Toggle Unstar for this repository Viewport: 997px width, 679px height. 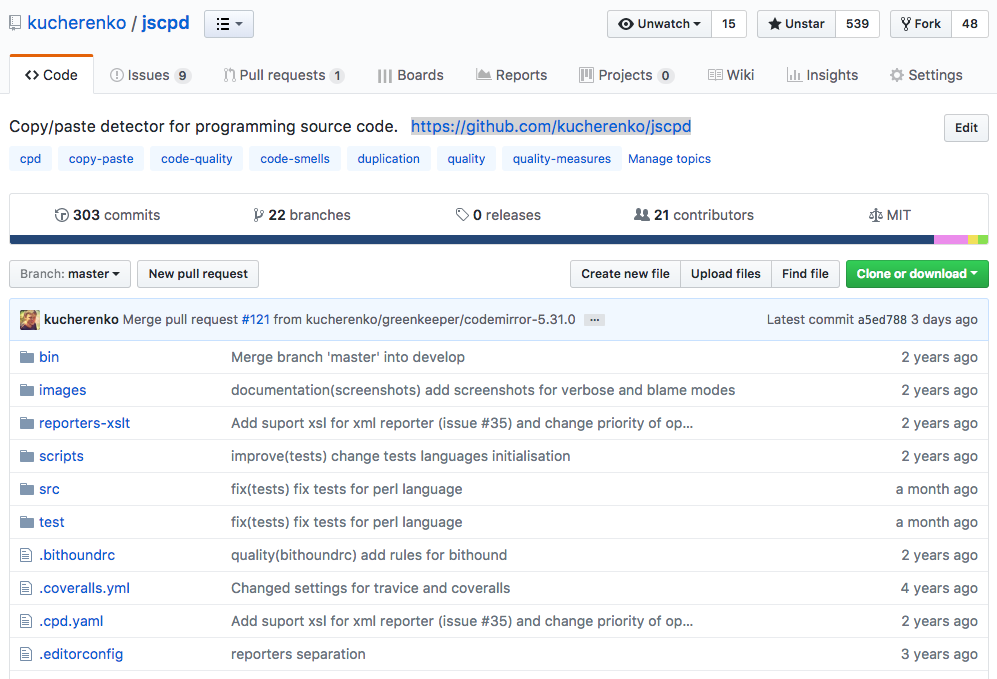(796, 24)
